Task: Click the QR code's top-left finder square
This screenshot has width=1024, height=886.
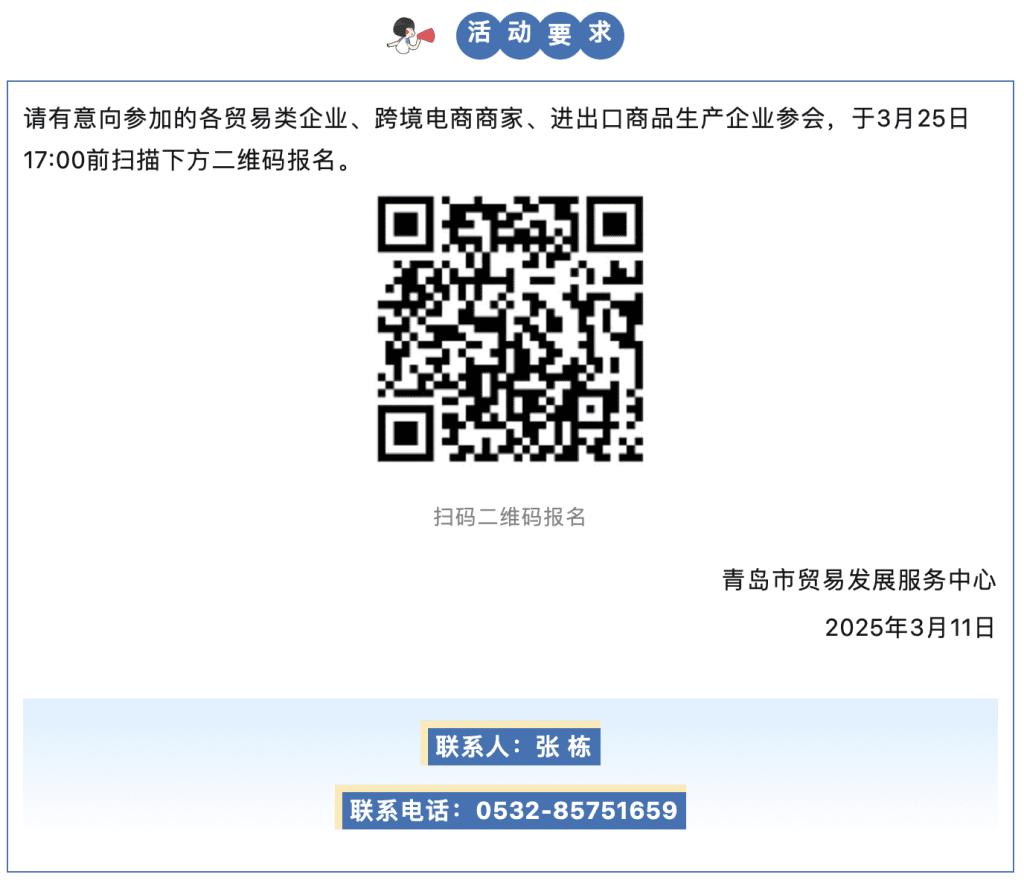Action: [x=406, y=224]
